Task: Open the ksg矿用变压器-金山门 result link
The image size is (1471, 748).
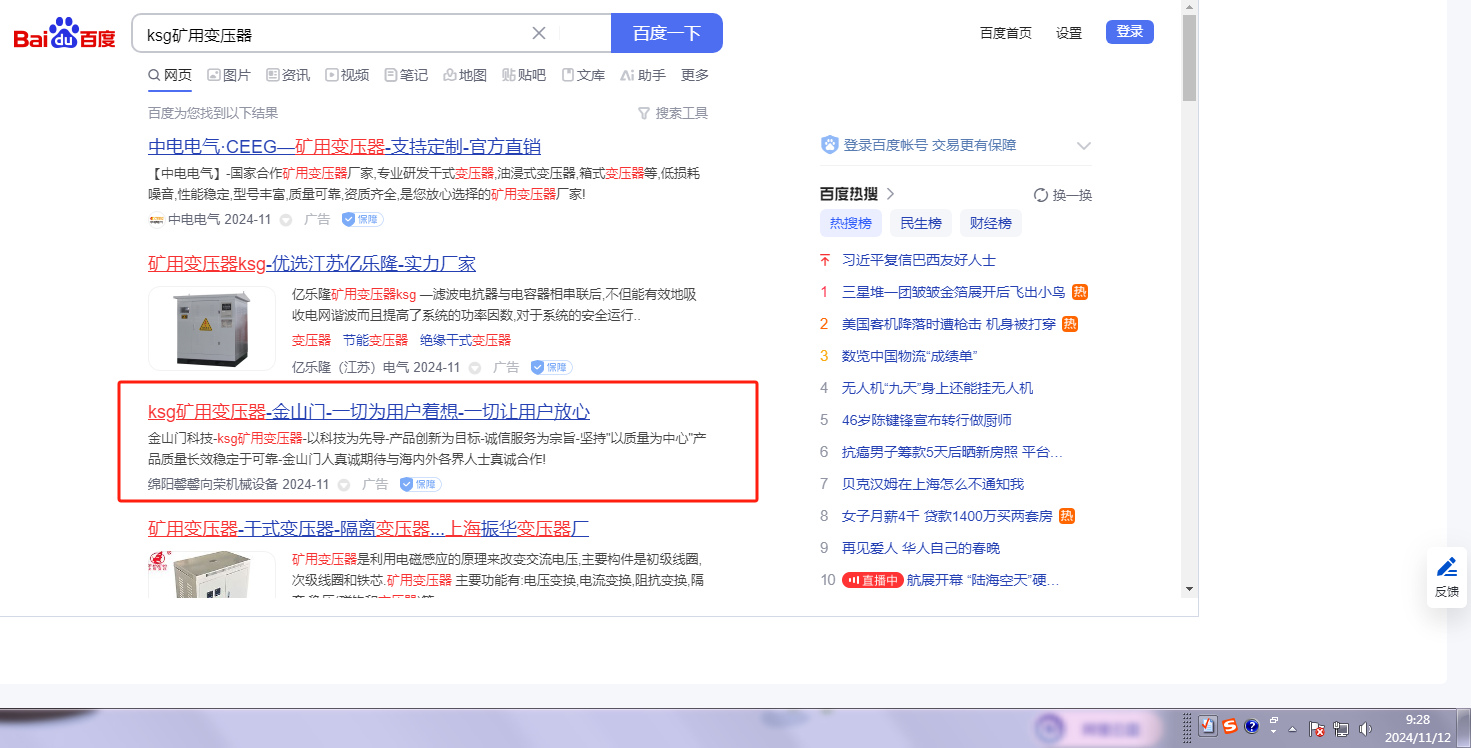Action: tap(369, 412)
